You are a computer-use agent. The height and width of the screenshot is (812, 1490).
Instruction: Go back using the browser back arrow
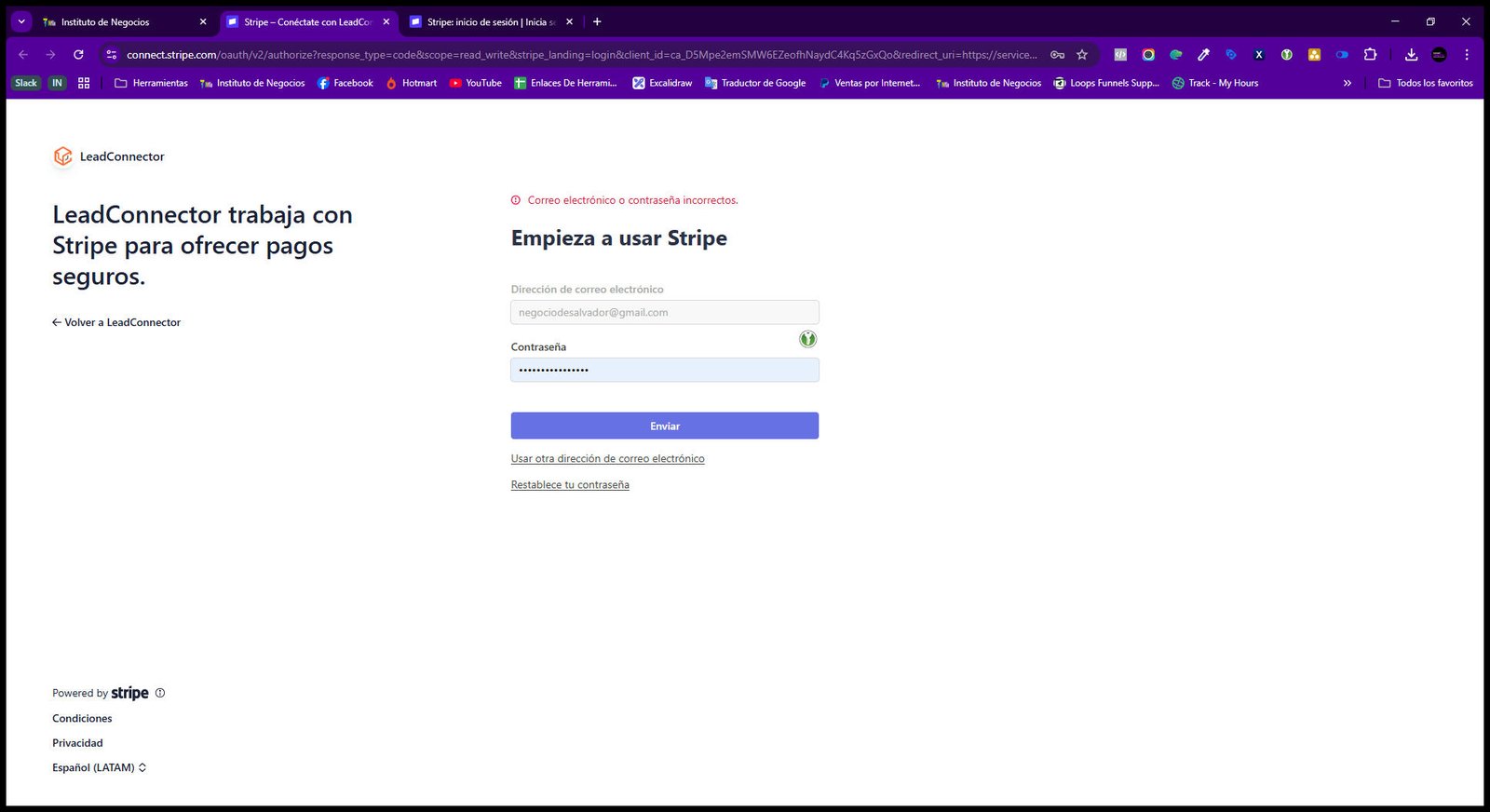click(23, 55)
